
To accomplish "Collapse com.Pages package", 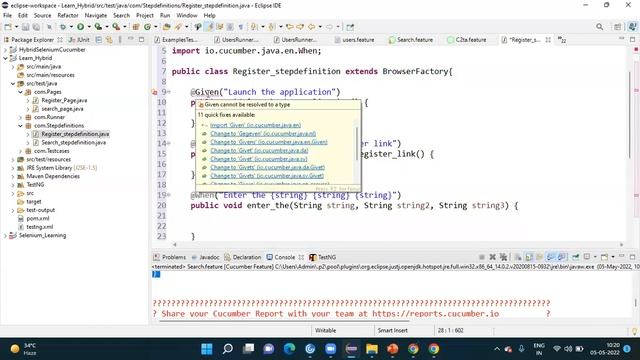I will tap(20, 92).
